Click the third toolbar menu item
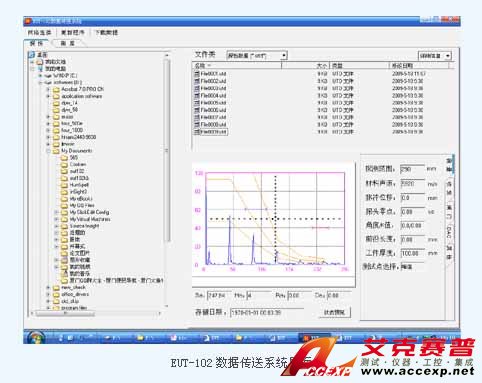This screenshot has width=482, height=383. point(107,32)
